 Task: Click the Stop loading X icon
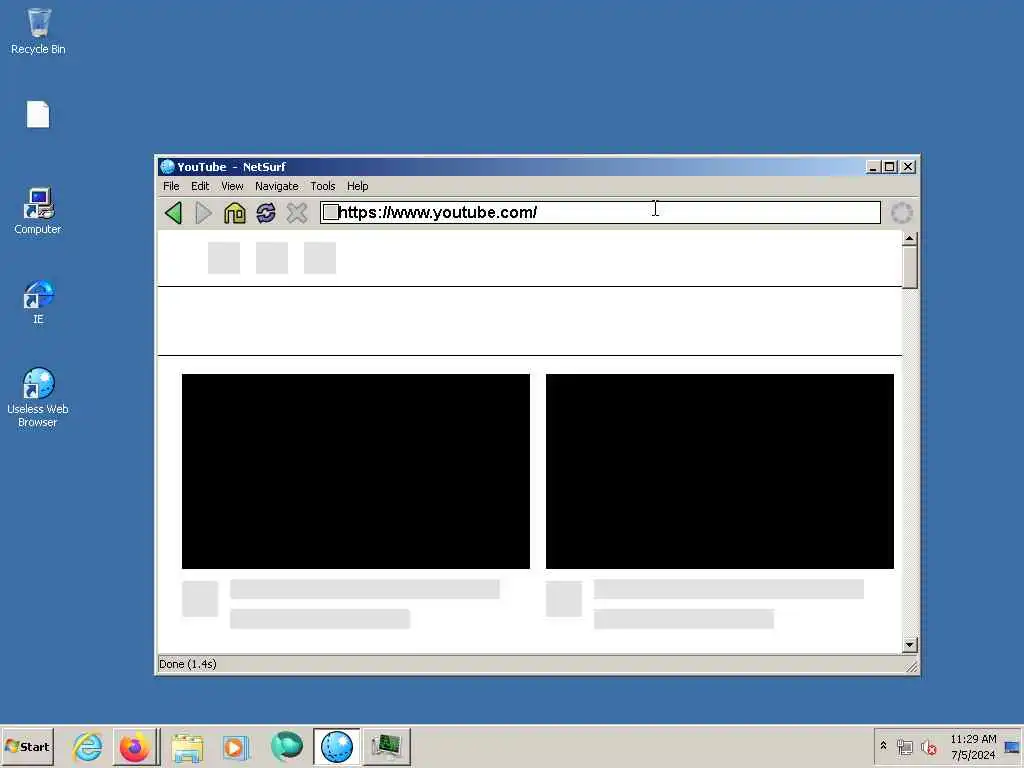297,213
